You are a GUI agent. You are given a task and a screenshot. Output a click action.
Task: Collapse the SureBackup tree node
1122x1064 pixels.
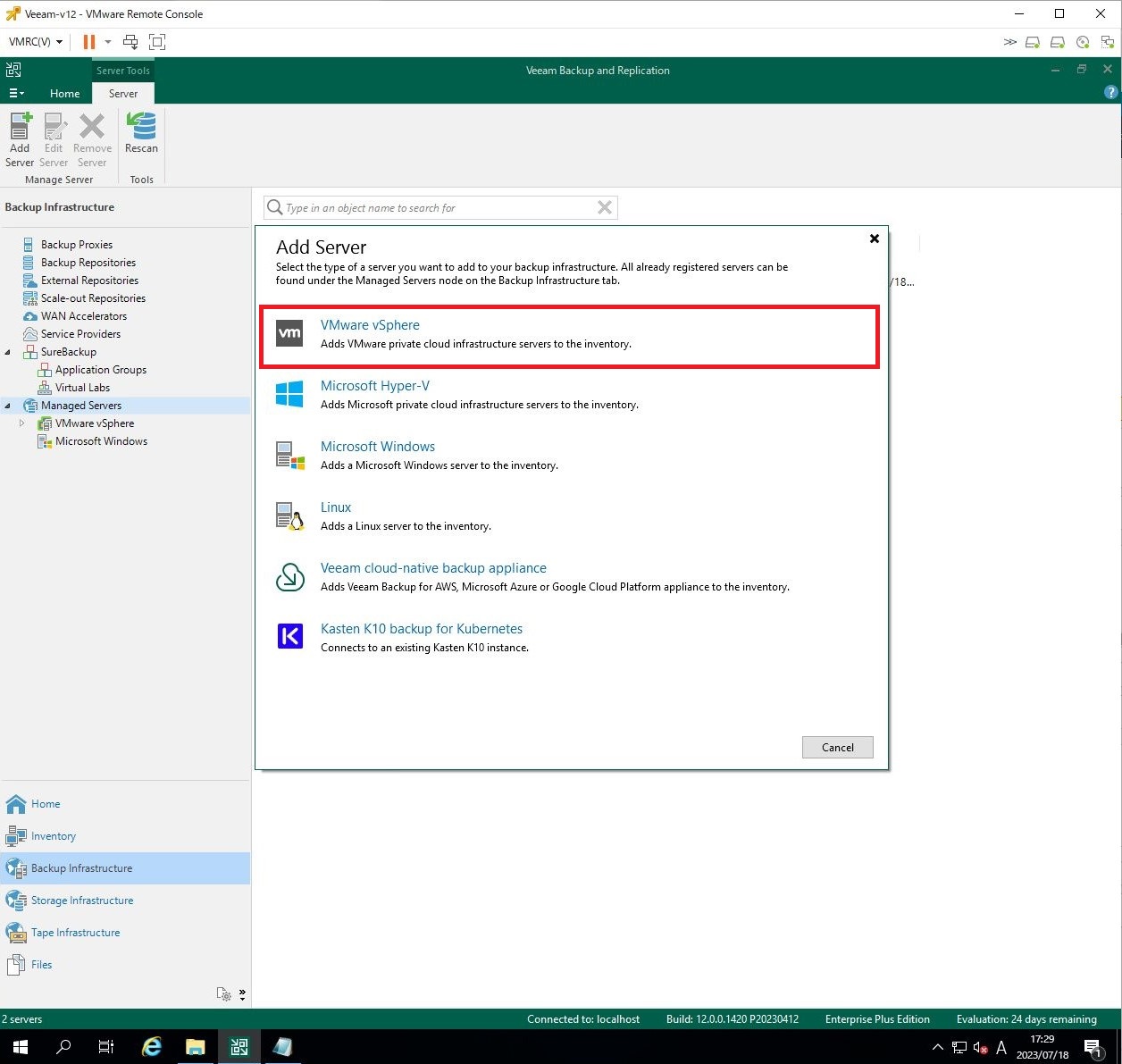point(8,352)
